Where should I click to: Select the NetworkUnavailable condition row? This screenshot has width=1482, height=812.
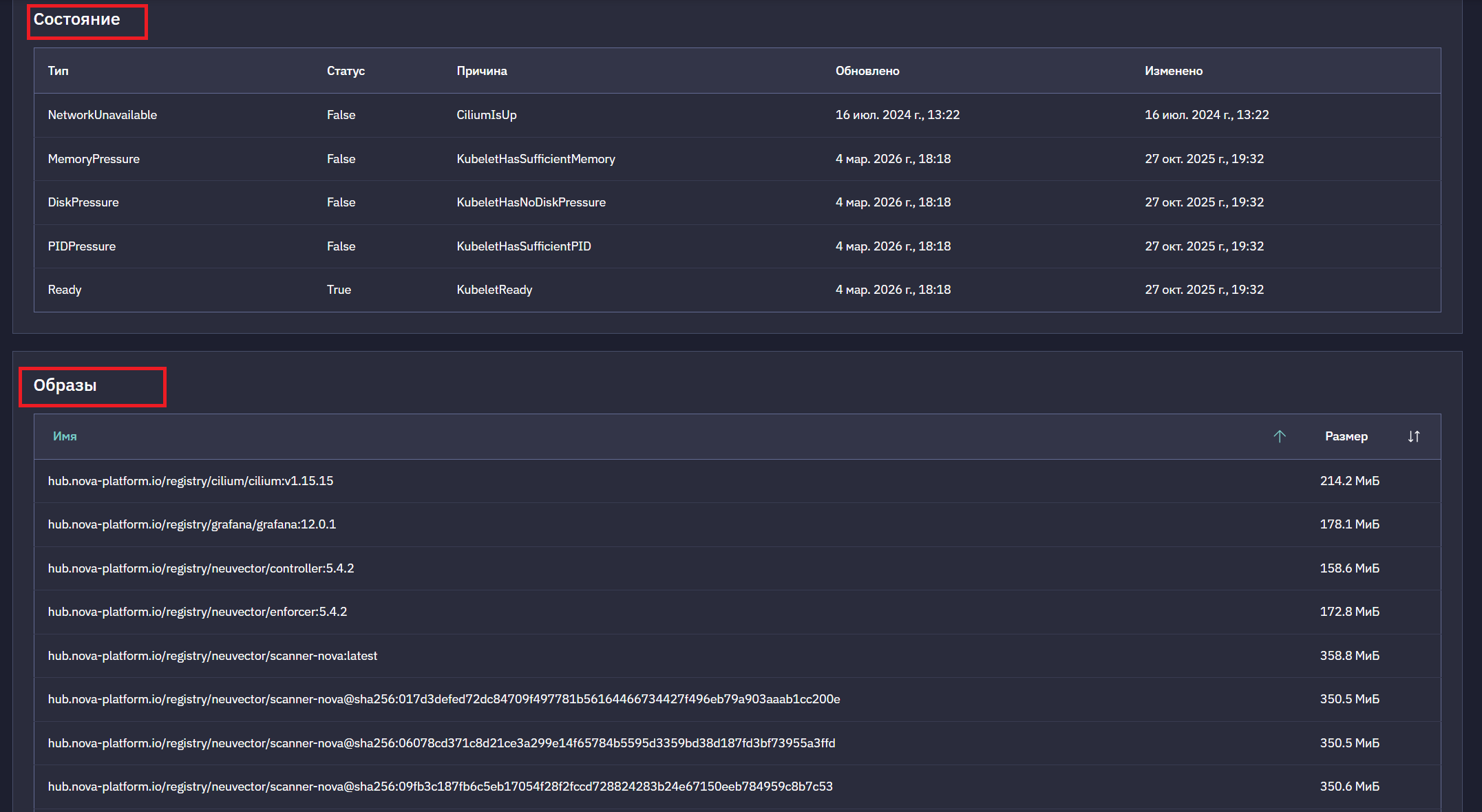pyautogui.click(x=737, y=115)
